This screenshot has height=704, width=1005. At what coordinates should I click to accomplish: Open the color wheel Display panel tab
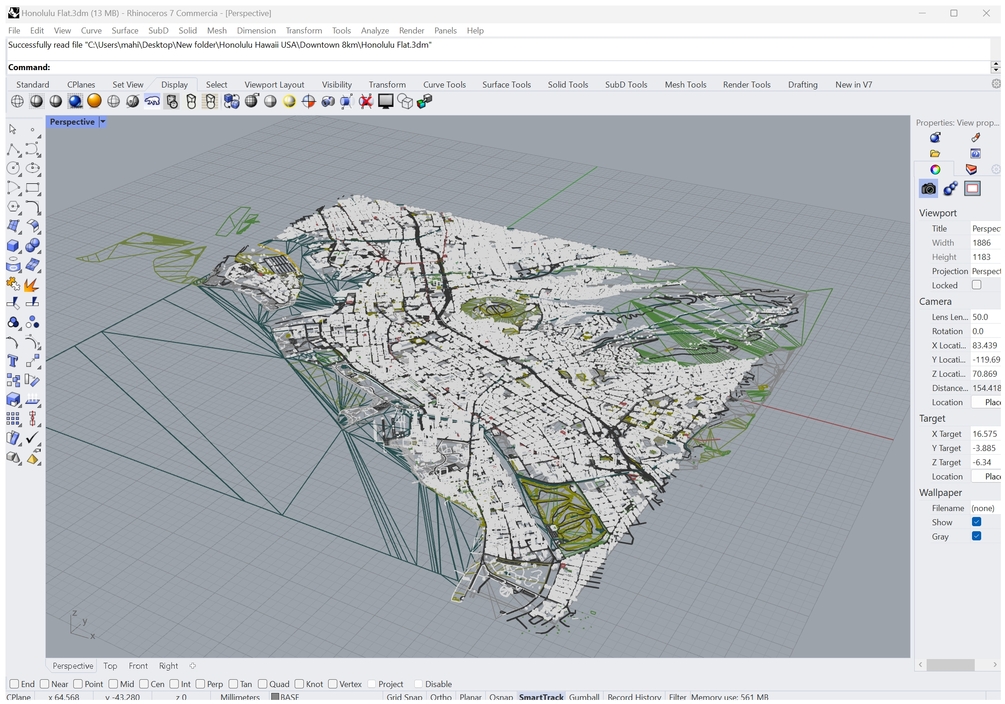tap(935, 169)
